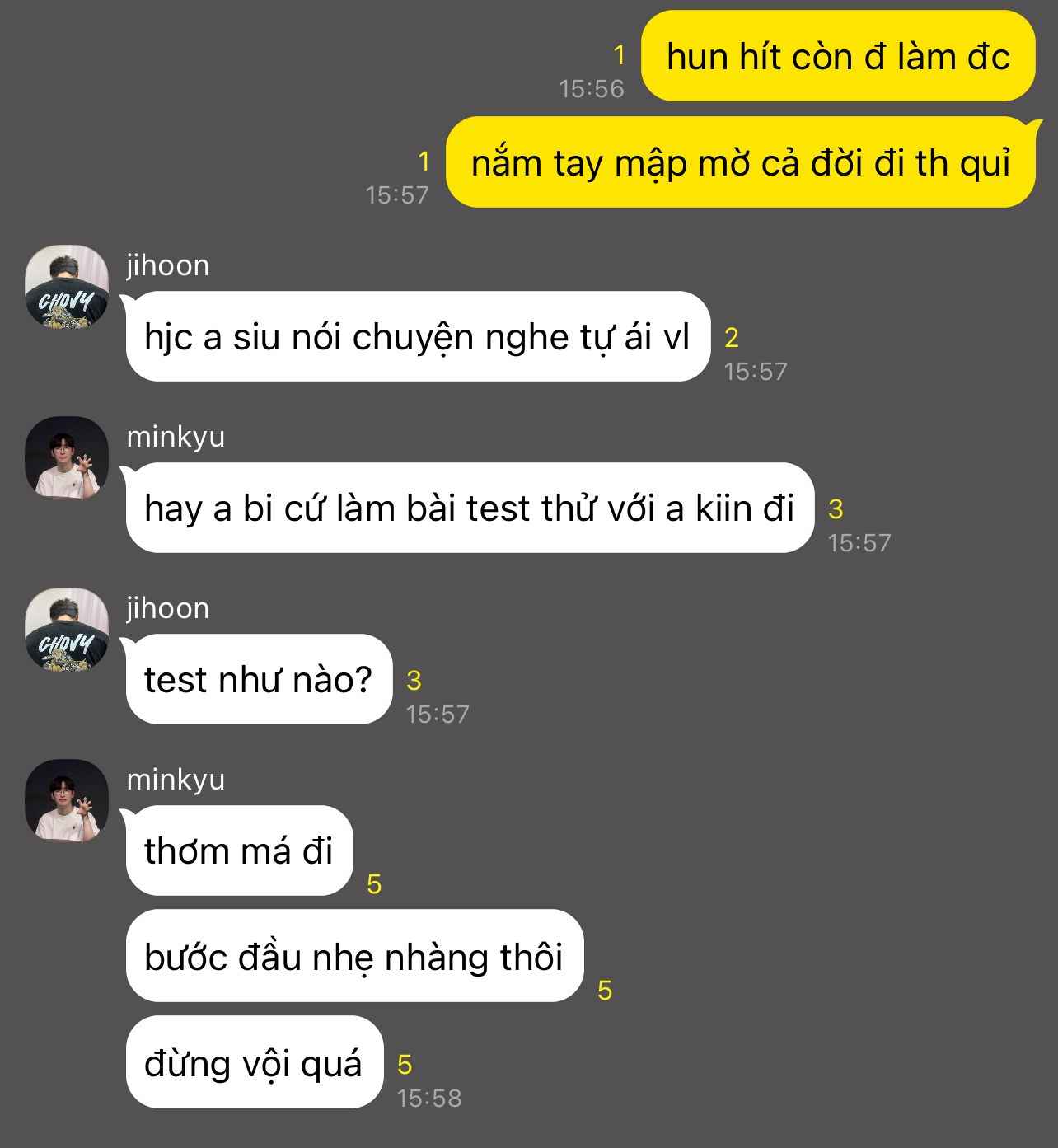Click 'jihoon' name above 'test như nào?'

pos(168,608)
